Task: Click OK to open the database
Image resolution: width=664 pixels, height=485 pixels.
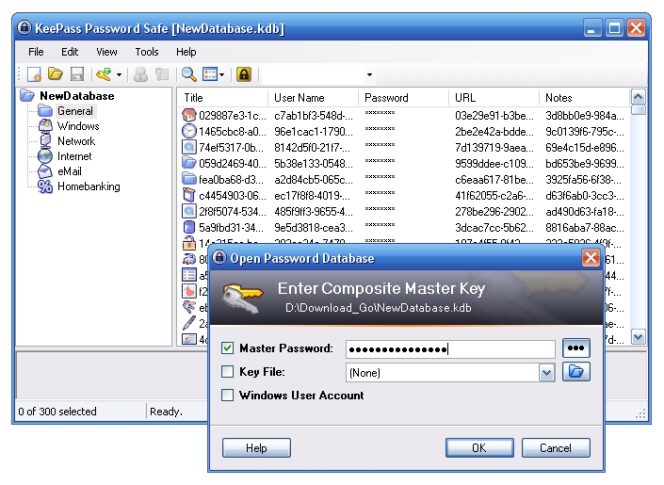Action: 479,448
